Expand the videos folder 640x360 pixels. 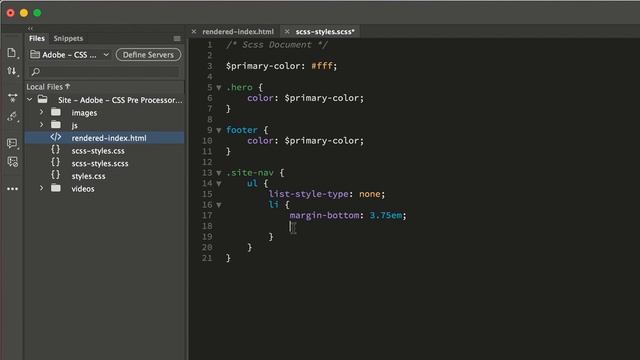41,188
